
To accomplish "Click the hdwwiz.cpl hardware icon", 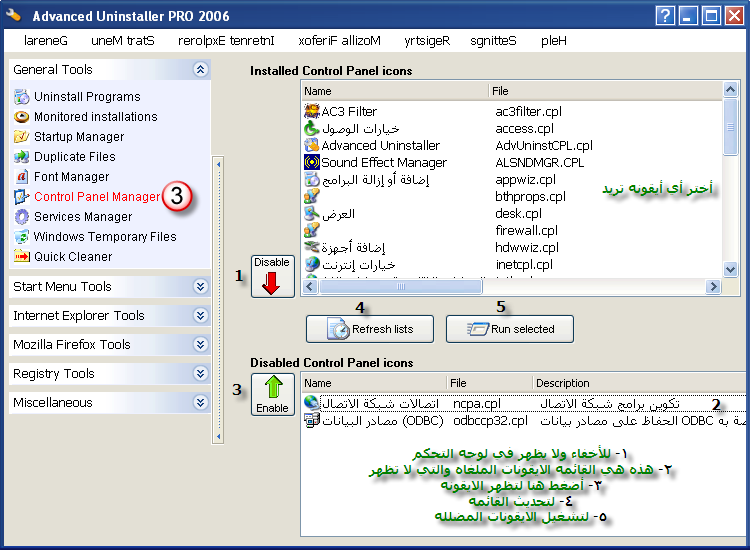I will point(312,247).
